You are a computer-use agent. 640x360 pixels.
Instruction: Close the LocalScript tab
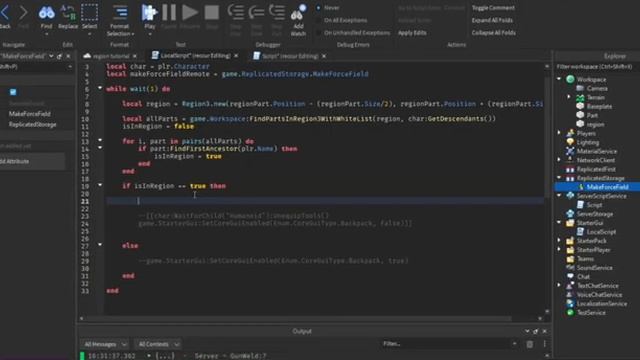[236, 56]
